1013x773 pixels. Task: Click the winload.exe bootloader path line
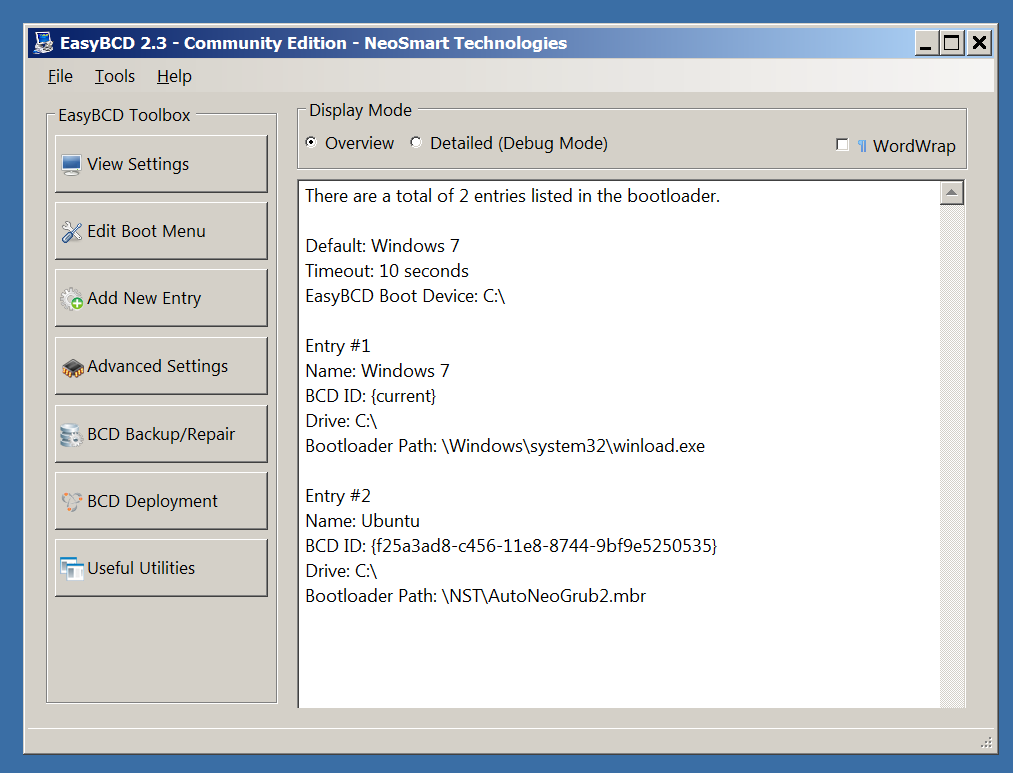coord(505,446)
